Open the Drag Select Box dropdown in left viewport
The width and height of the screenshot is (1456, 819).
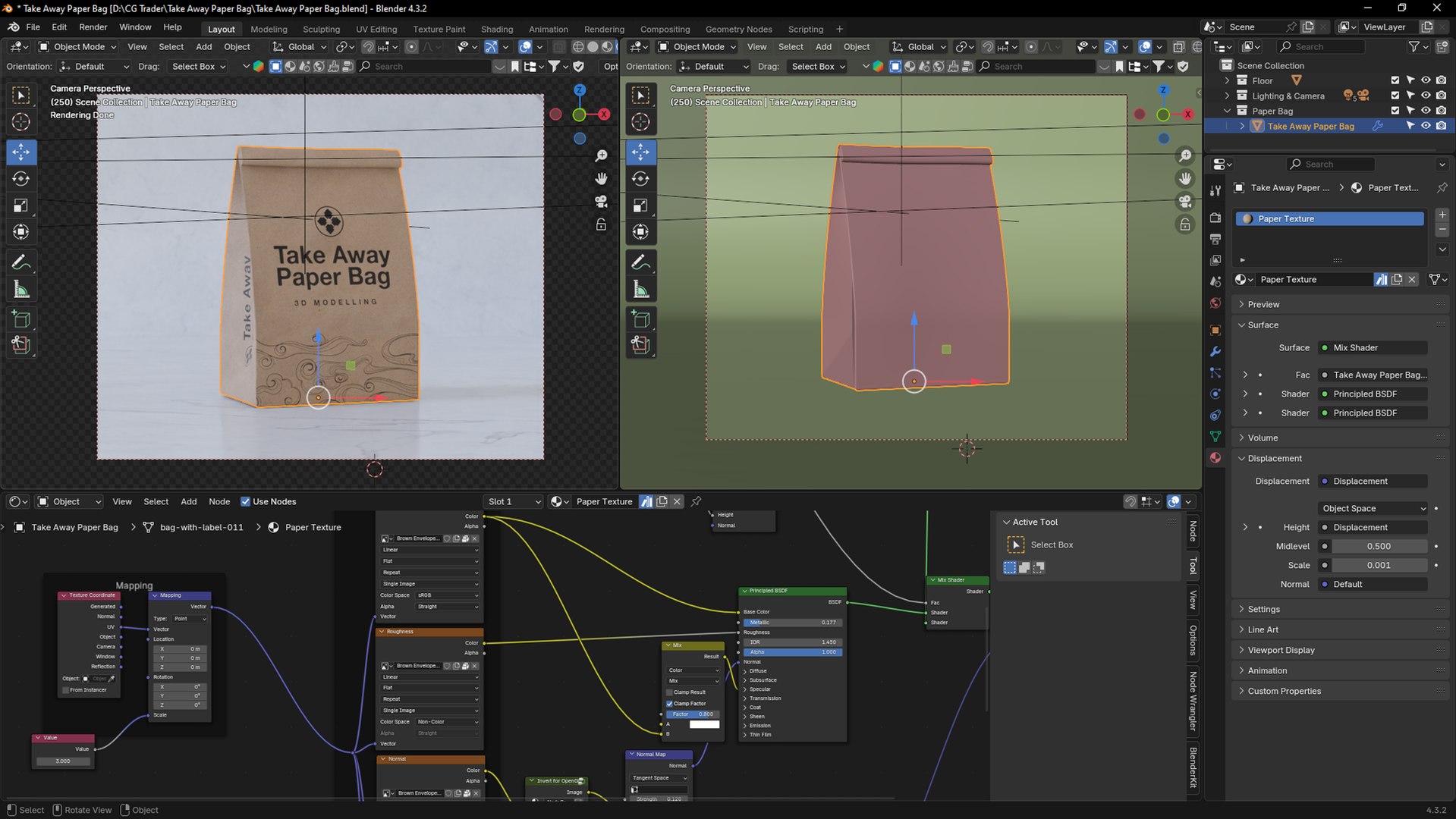tap(198, 67)
